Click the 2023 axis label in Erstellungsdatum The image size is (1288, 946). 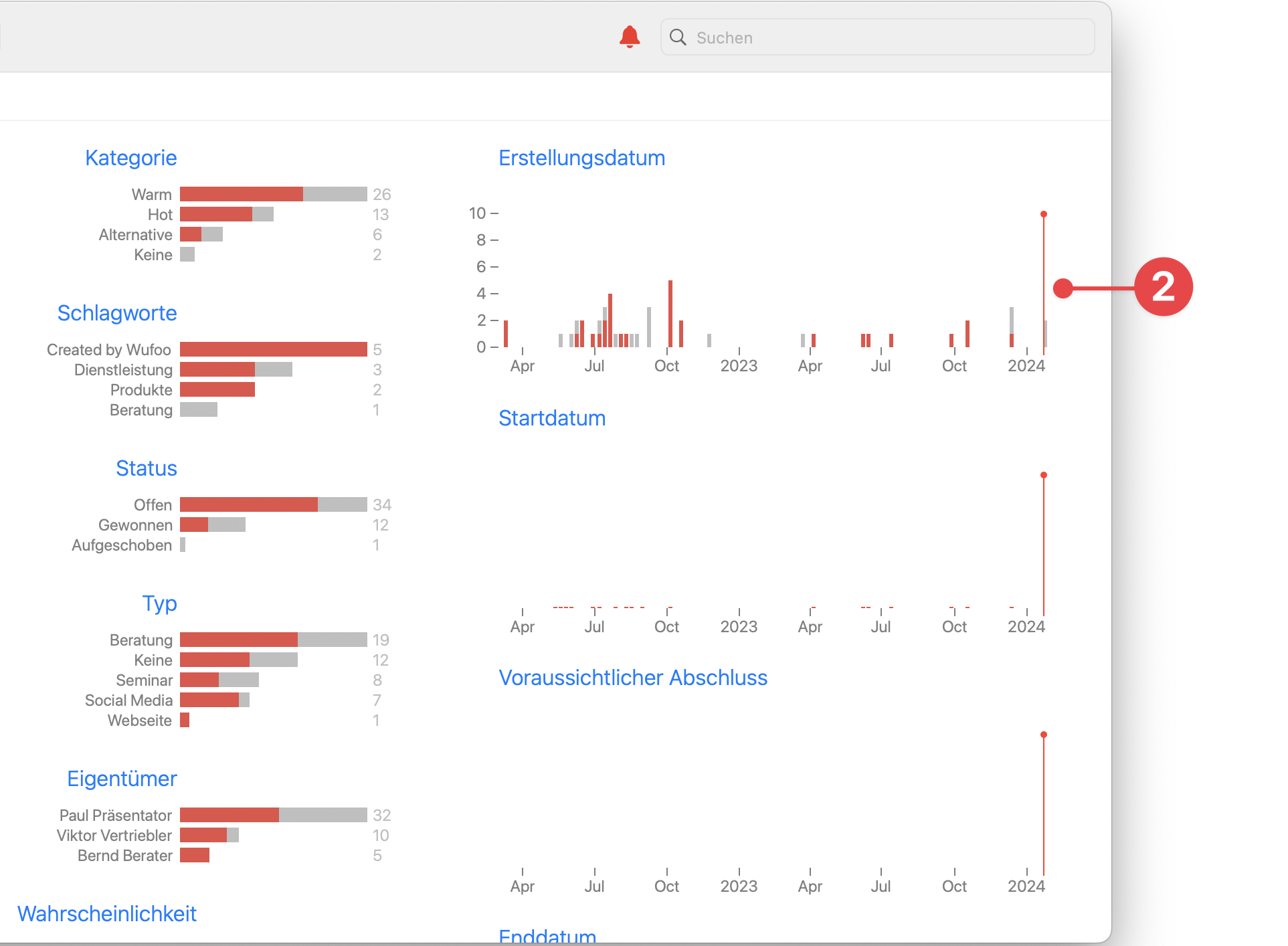[x=739, y=366]
